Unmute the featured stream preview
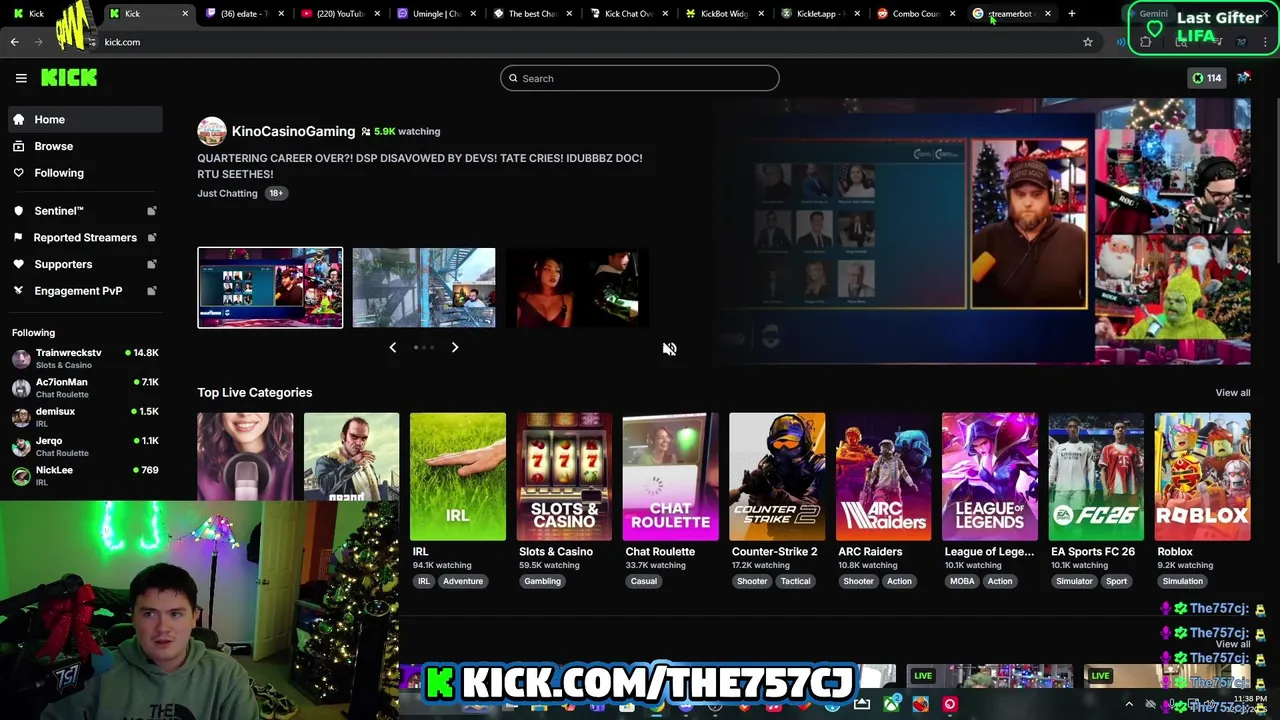Image resolution: width=1280 pixels, height=720 pixels. point(670,348)
